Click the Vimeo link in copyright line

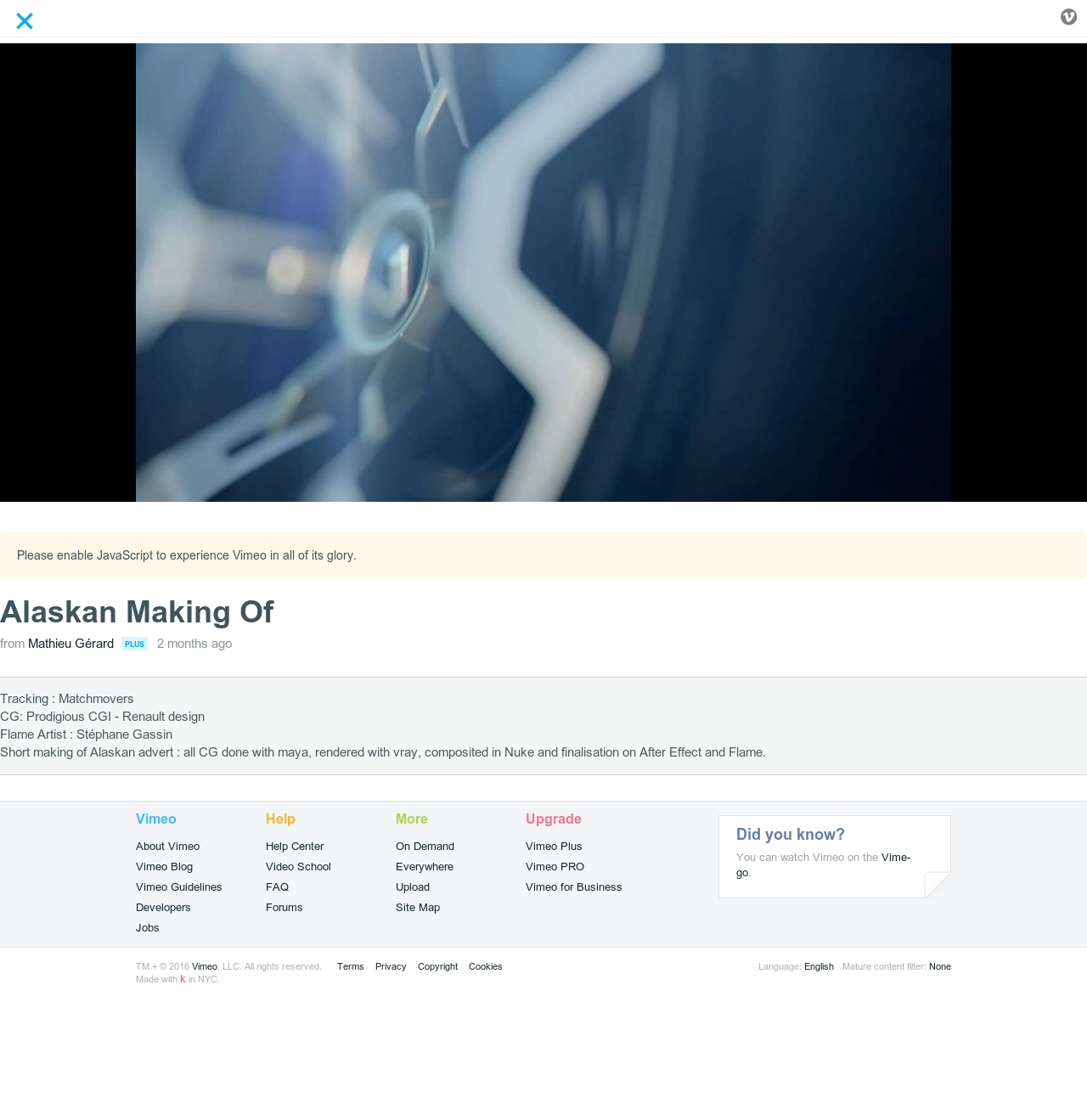point(205,966)
